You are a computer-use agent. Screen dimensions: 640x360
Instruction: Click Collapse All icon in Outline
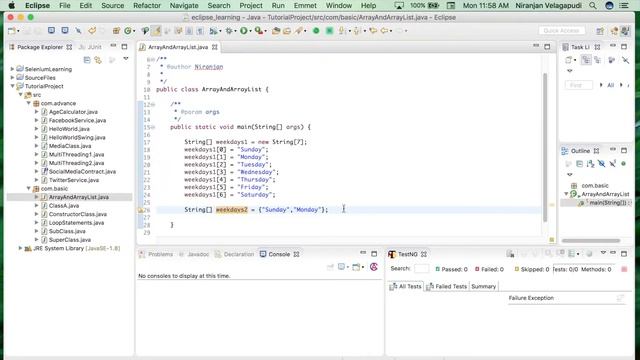579,164
